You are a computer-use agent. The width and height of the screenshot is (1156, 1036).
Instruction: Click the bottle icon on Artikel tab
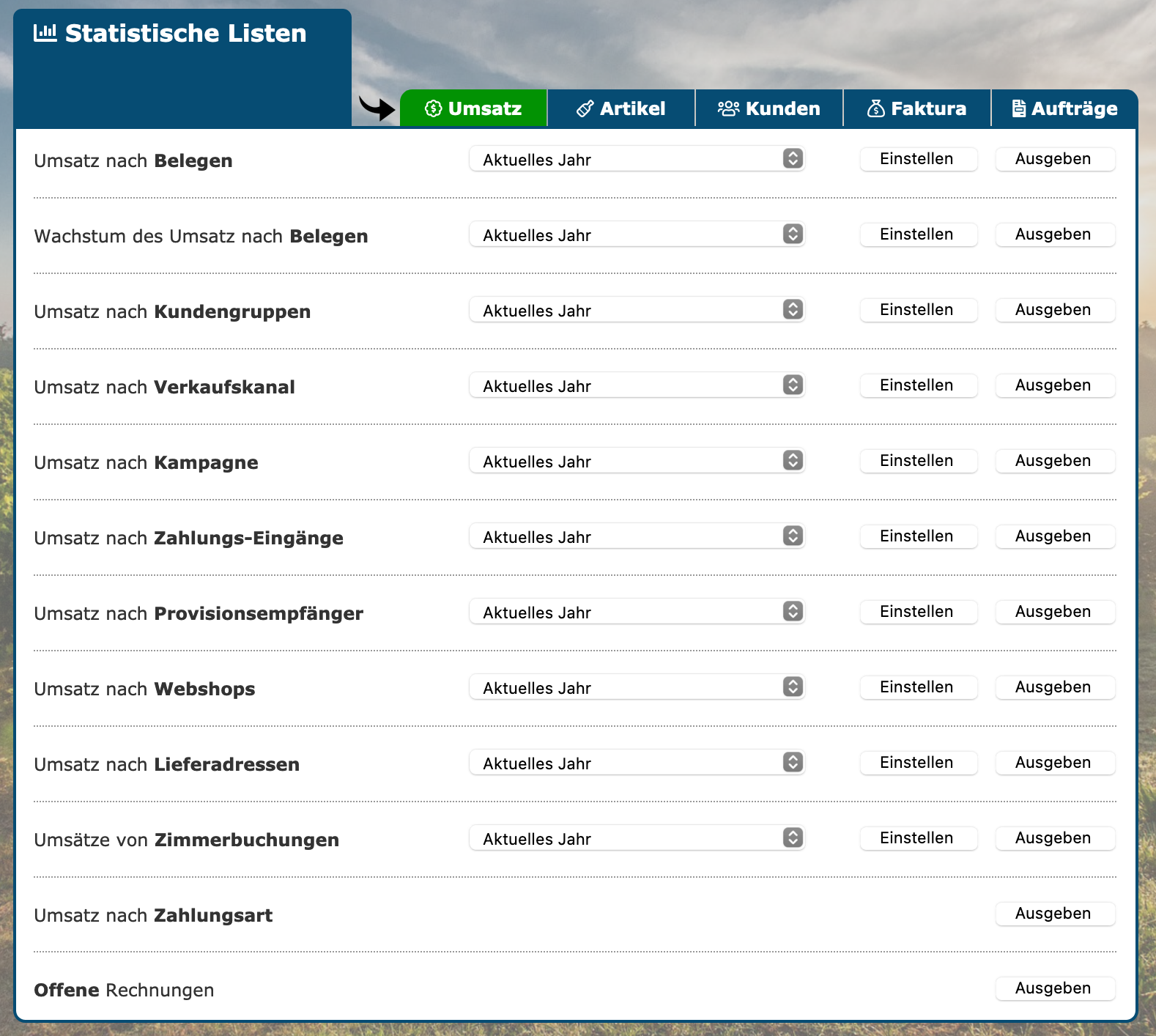click(585, 109)
